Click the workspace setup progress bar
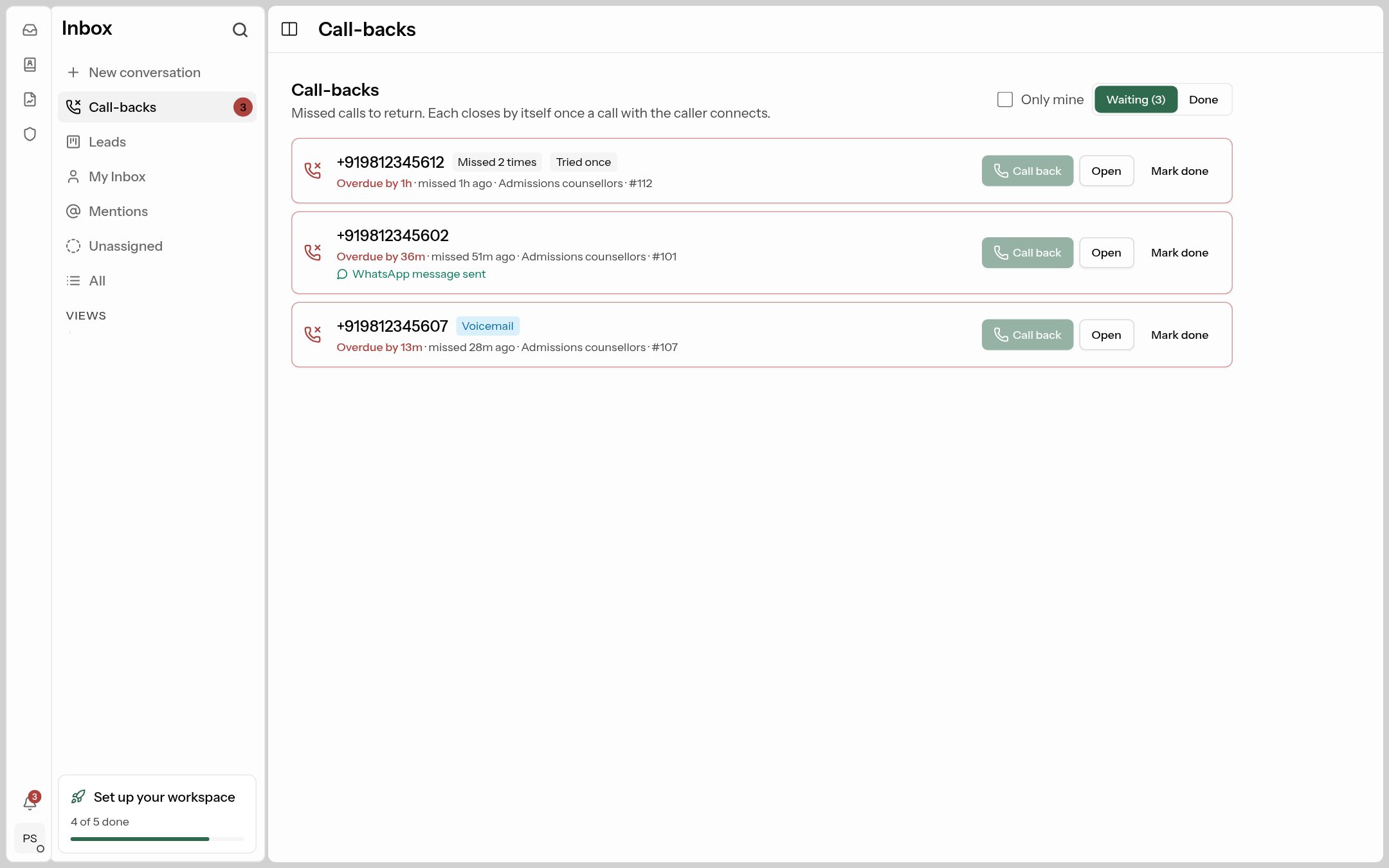This screenshot has height=868, width=1389. 157,839
